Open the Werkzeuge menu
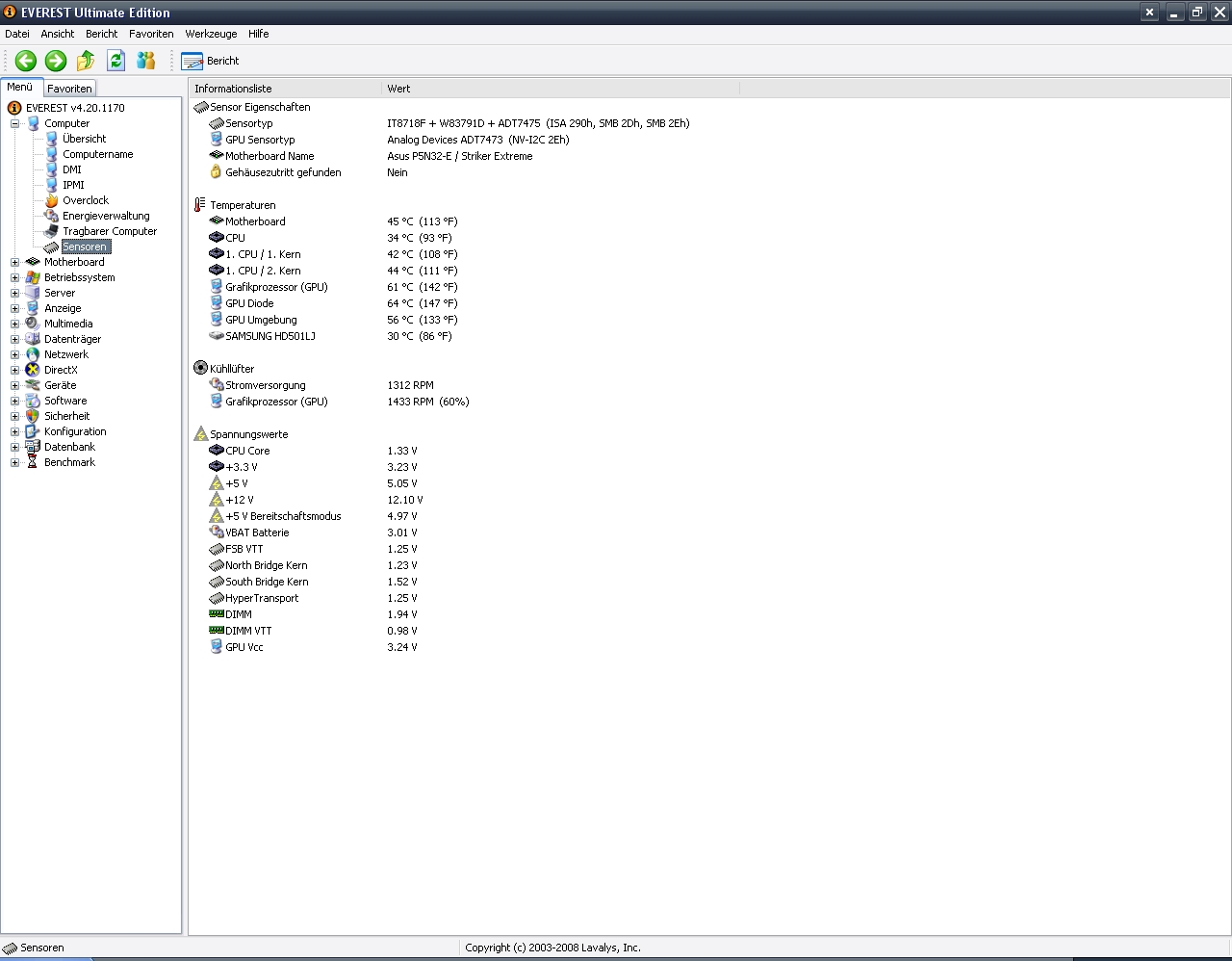The image size is (1232, 961). pos(211,34)
